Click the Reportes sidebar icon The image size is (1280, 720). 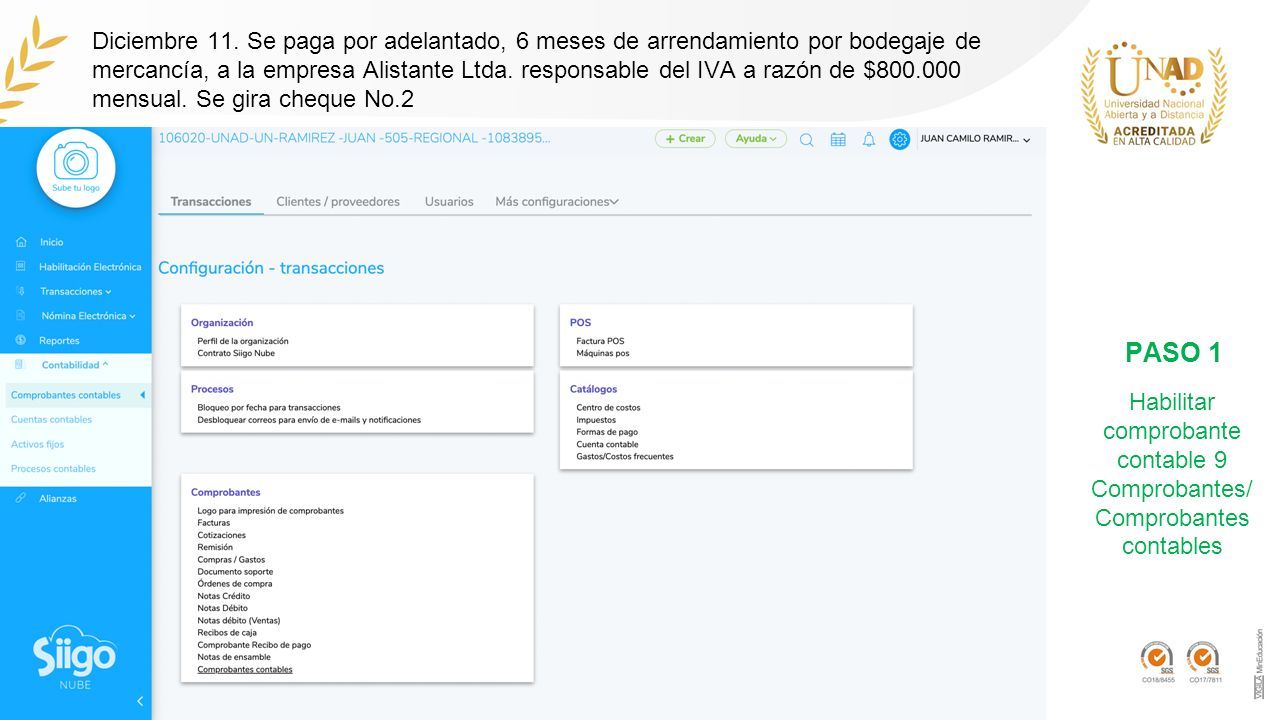(20, 340)
